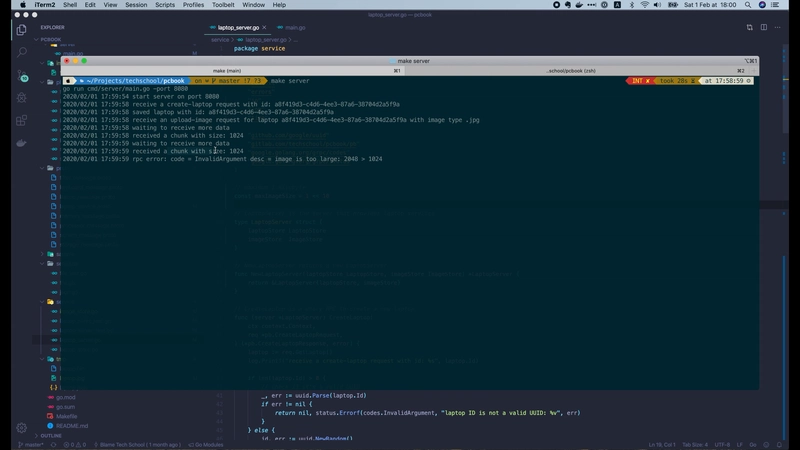Open notifications bell in status bar
The width and height of the screenshot is (800, 450).
click(779, 445)
